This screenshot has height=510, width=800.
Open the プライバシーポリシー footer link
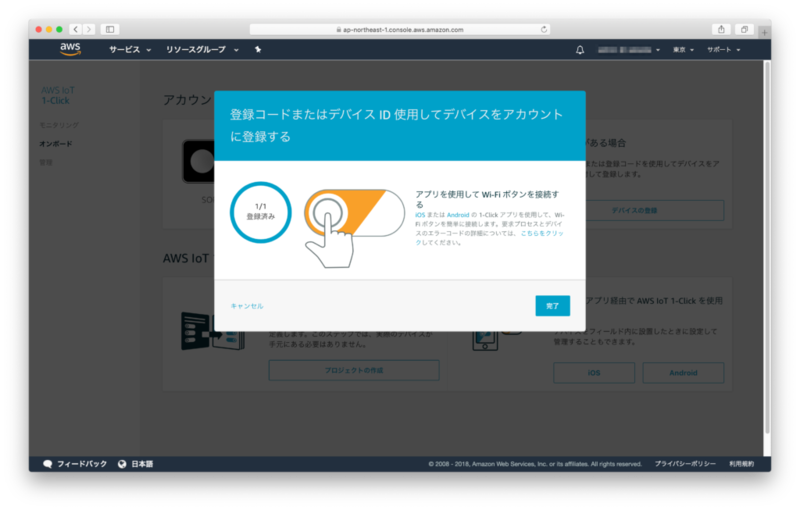pyautogui.click(x=685, y=464)
